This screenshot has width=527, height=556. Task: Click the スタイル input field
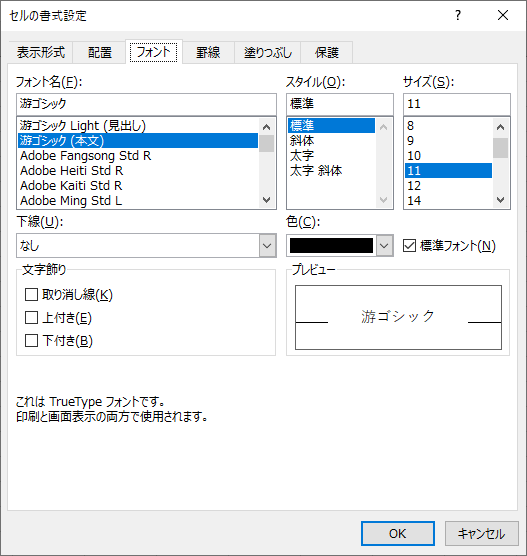point(340,104)
